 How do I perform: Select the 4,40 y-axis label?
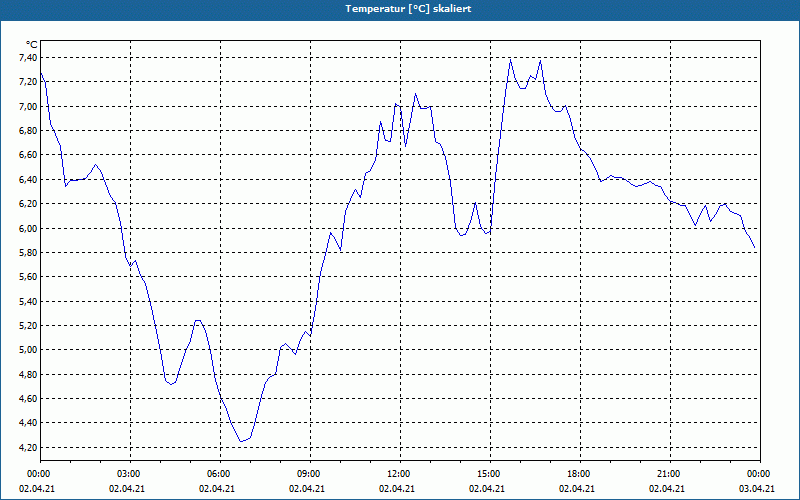pos(28,423)
